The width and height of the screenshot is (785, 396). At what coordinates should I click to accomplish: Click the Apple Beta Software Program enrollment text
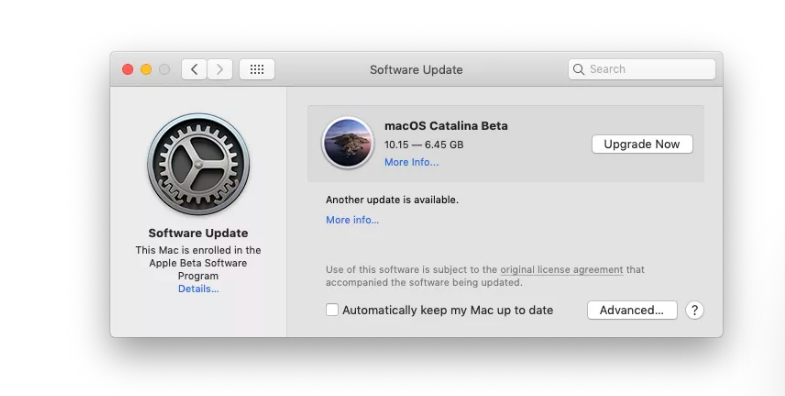[x=198, y=263]
